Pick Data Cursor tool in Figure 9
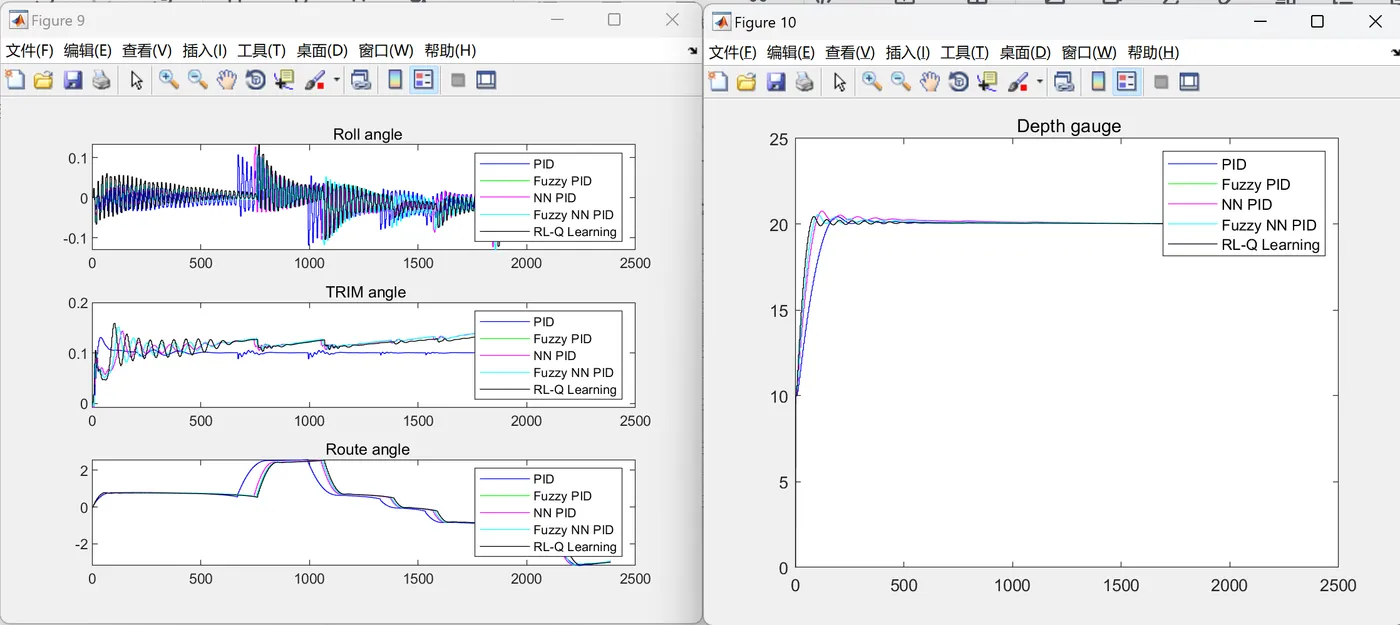Image resolution: width=1400 pixels, height=625 pixels. coord(284,80)
